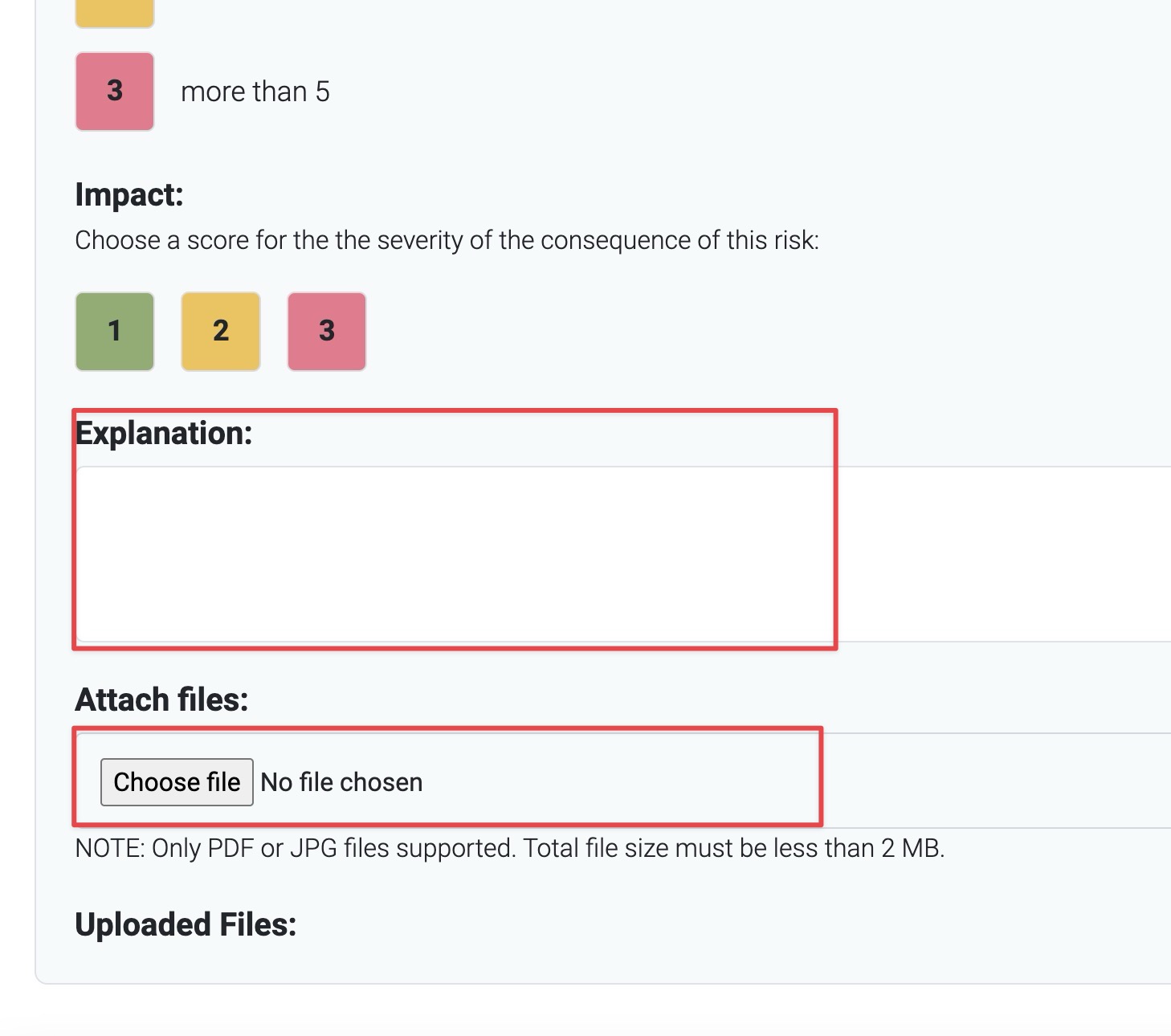Click the severity score instruction text

click(447, 240)
